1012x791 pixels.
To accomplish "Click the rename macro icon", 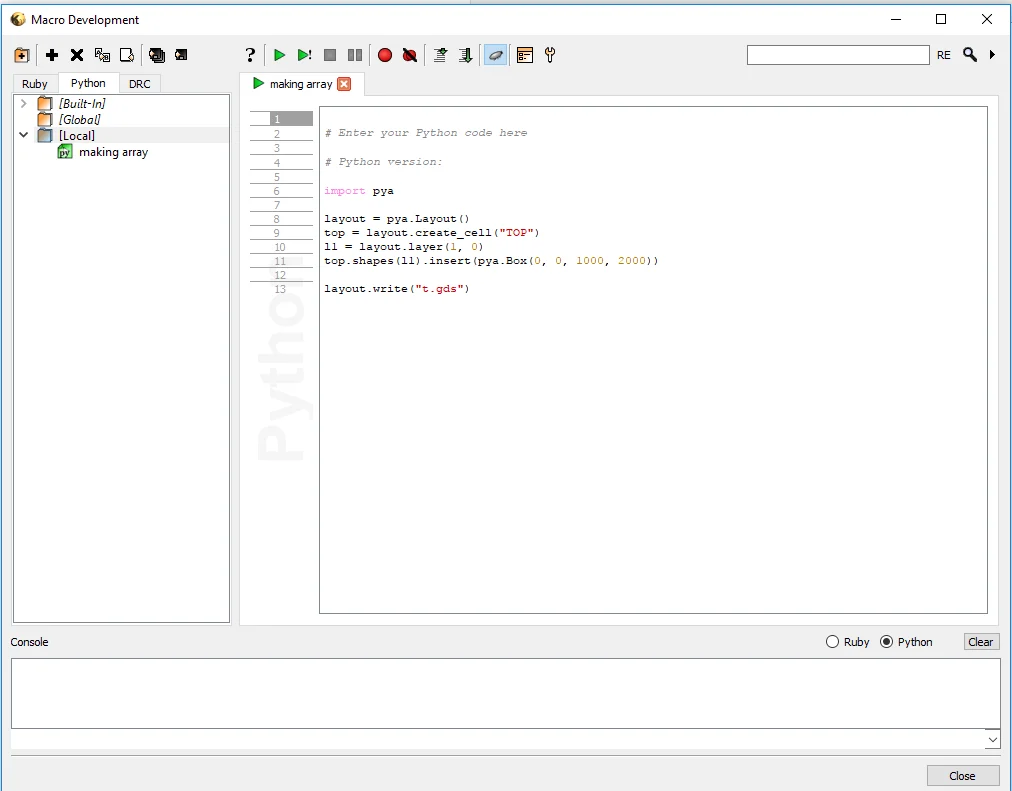I will pyautogui.click(x=102, y=55).
